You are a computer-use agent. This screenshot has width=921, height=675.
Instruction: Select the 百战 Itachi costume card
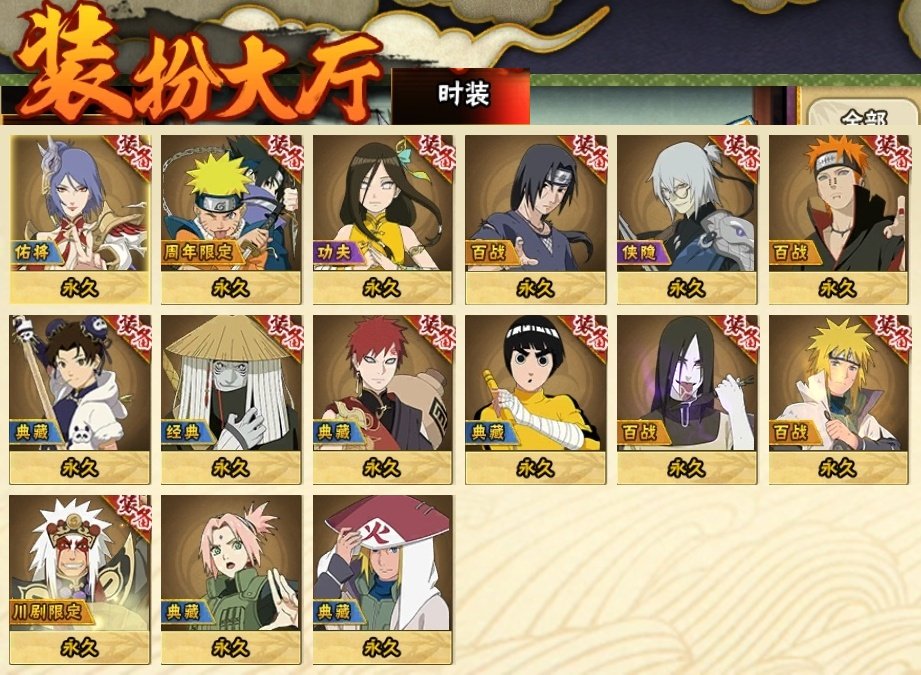coord(536,220)
